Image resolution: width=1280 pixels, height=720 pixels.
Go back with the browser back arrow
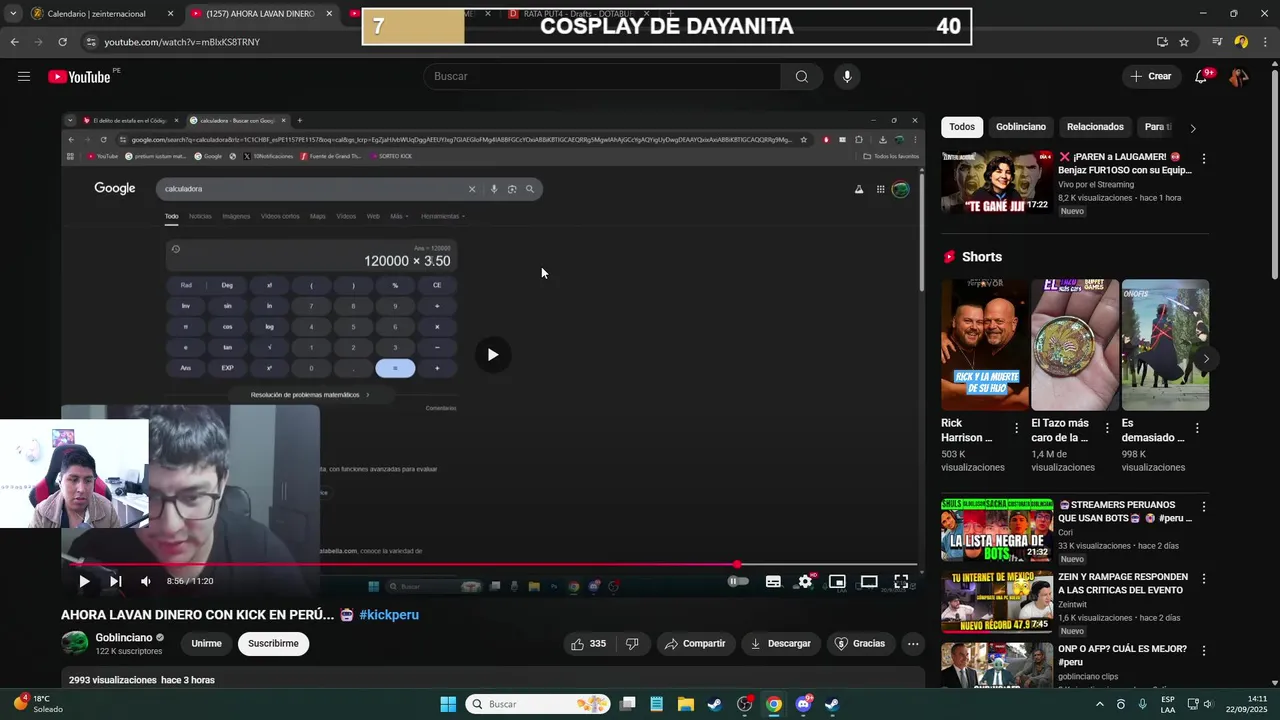click(14, 42)
